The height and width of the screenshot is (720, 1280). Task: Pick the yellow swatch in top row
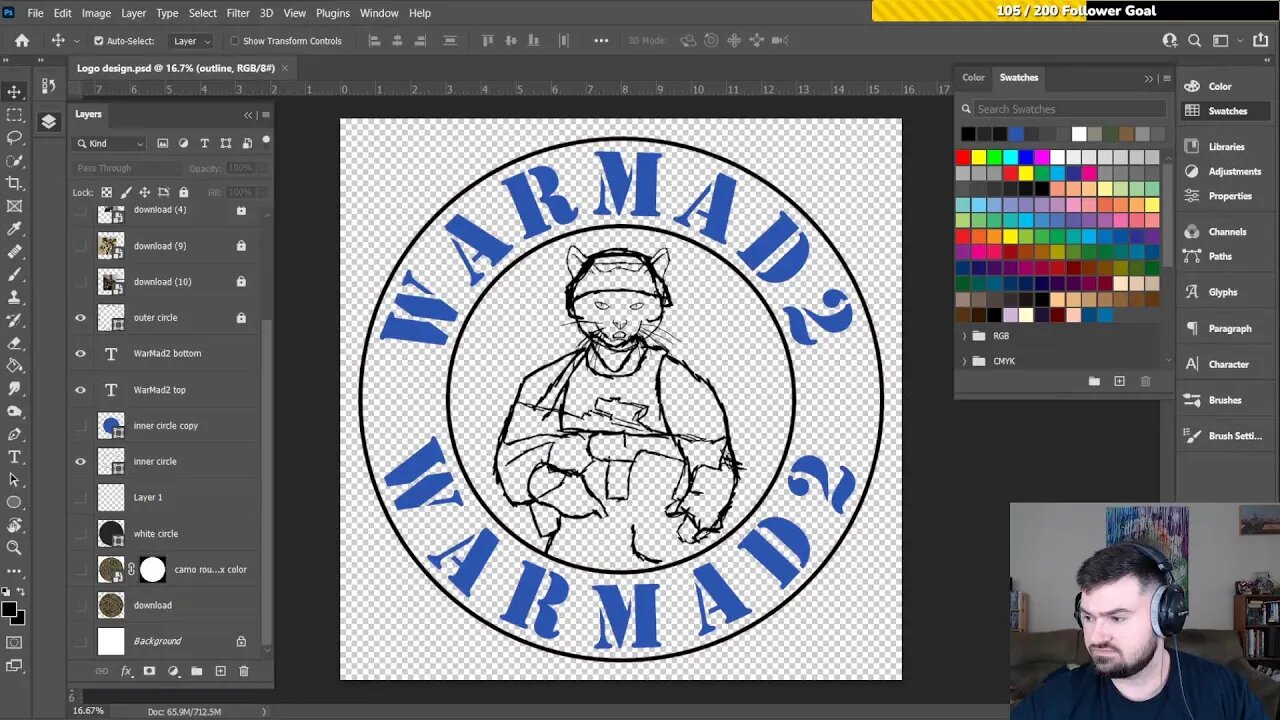point(979,157)
